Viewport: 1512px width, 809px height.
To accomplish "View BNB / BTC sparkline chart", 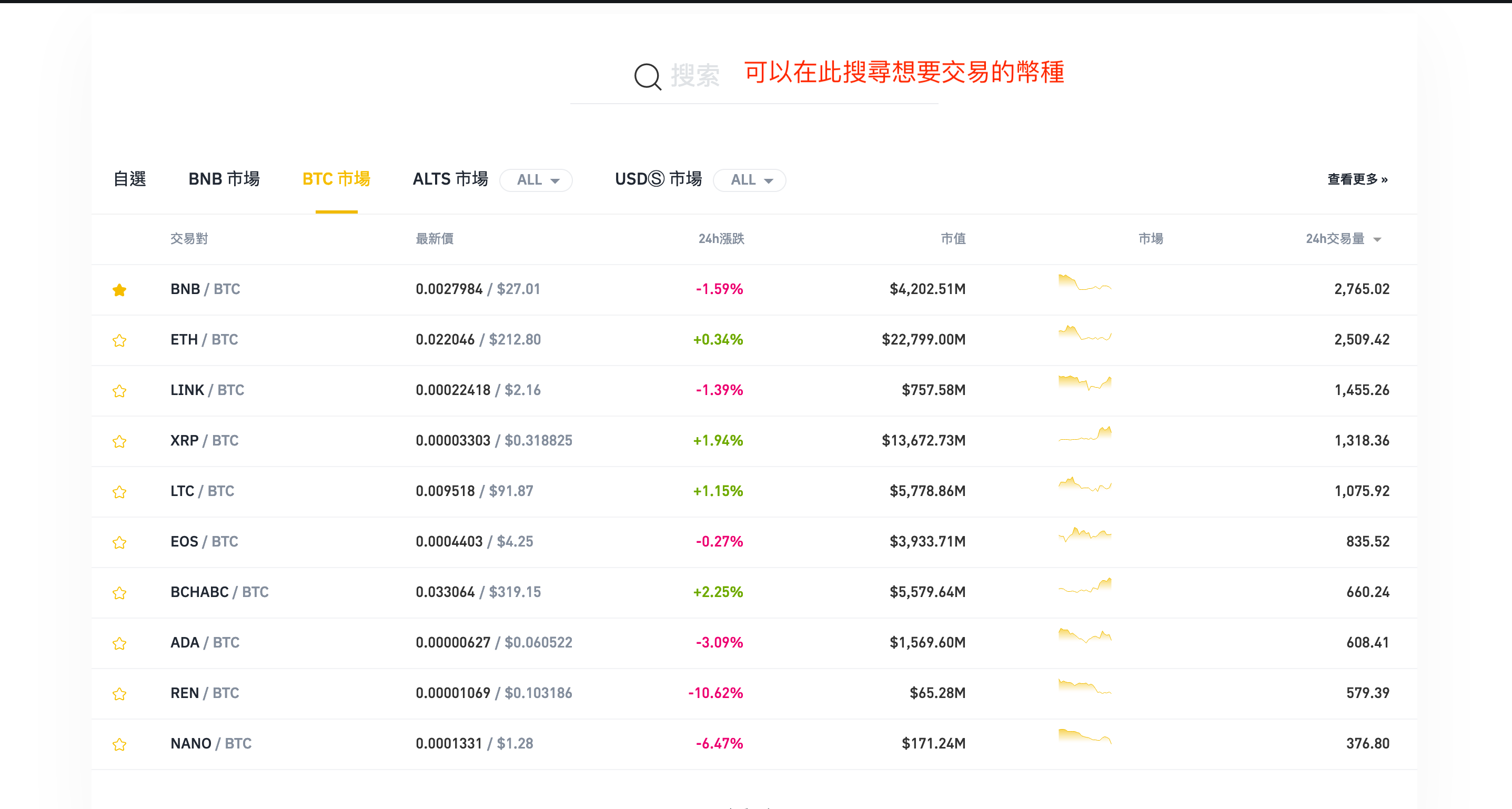I will point(1085,283).
